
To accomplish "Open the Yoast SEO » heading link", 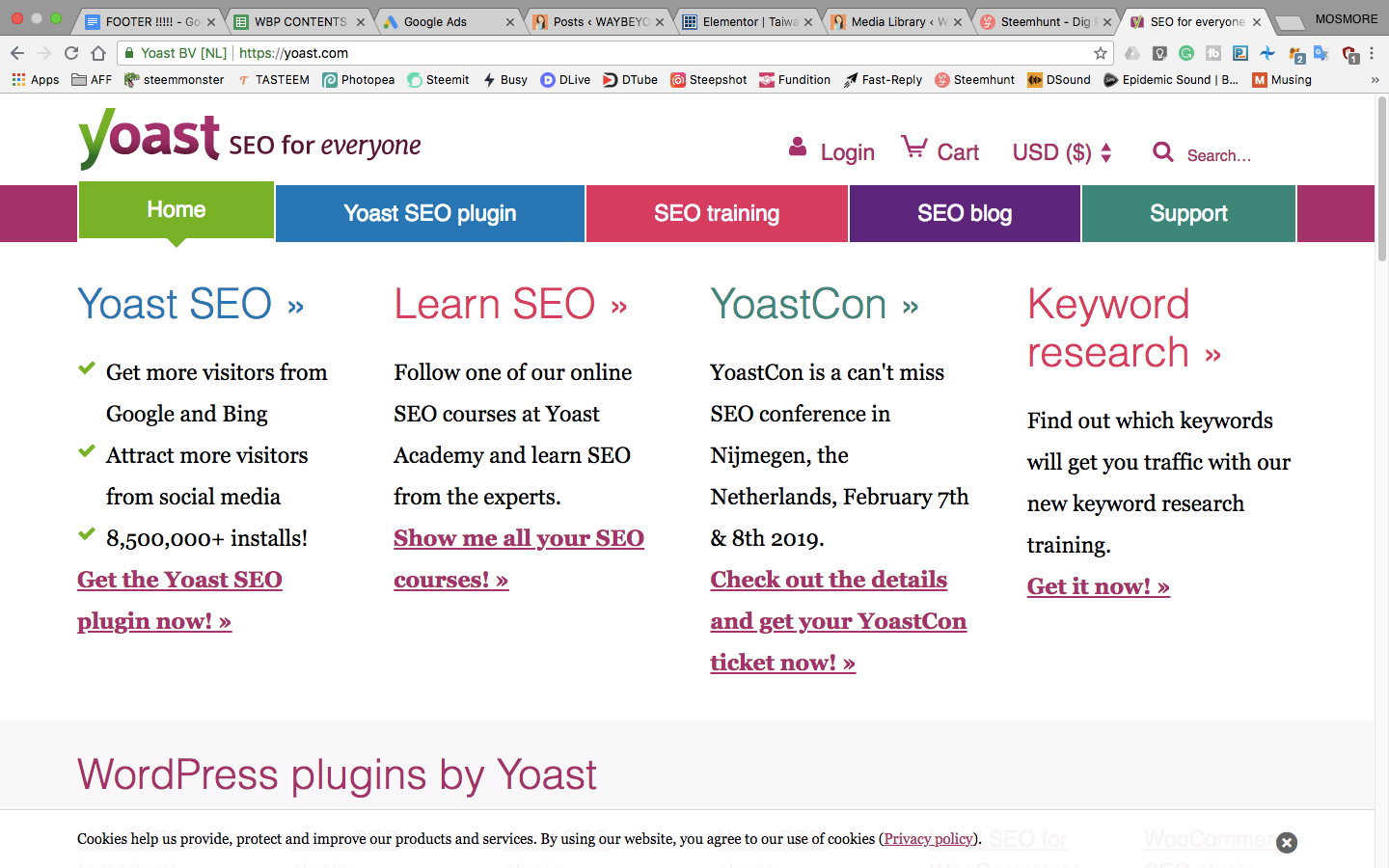I will click(191, 305).
